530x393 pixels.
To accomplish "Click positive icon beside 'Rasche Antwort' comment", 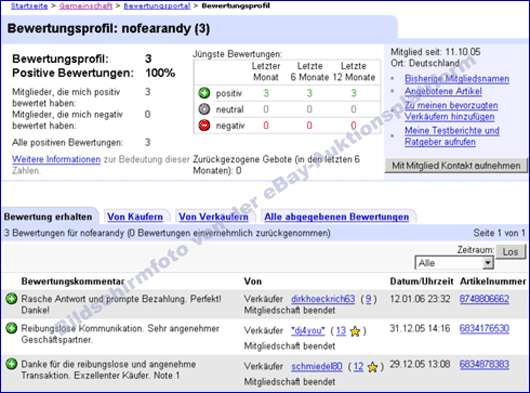I will click(11, 299).
